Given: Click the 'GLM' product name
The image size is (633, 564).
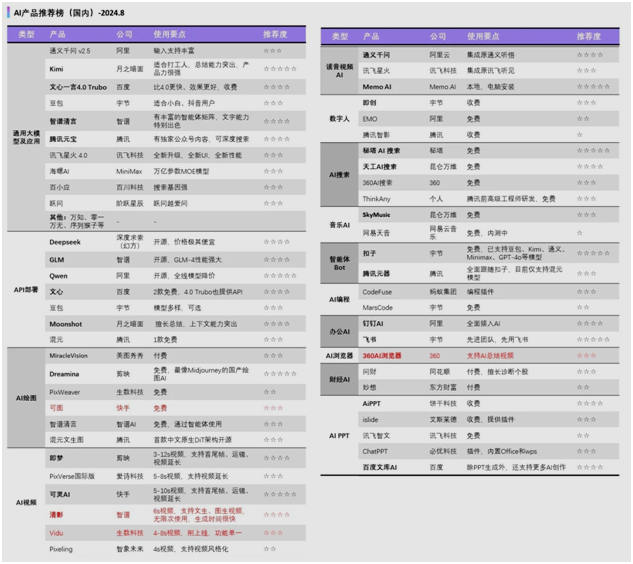Looking at the screenshot, I should click(x=57, y=260).
